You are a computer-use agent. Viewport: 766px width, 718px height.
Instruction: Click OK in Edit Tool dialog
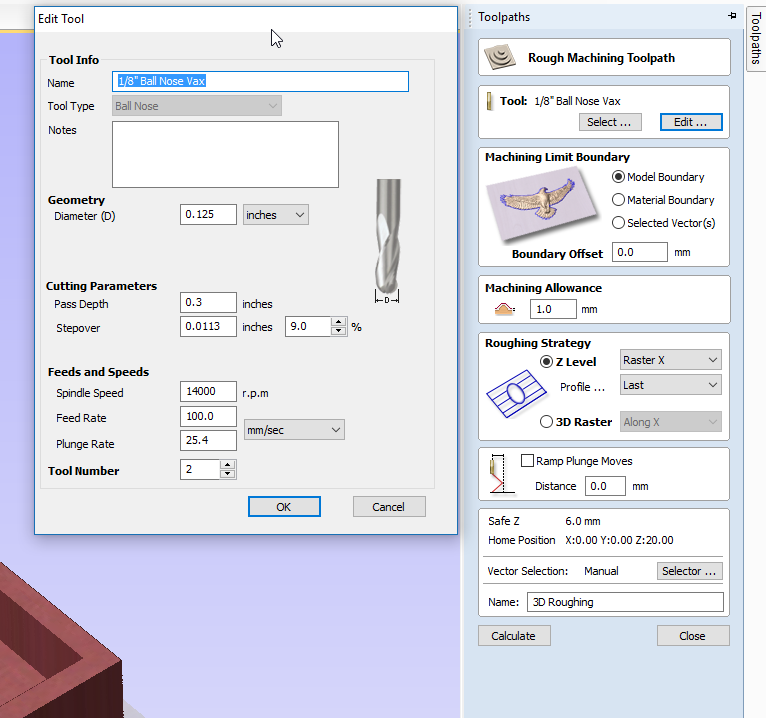click(284, 507)
